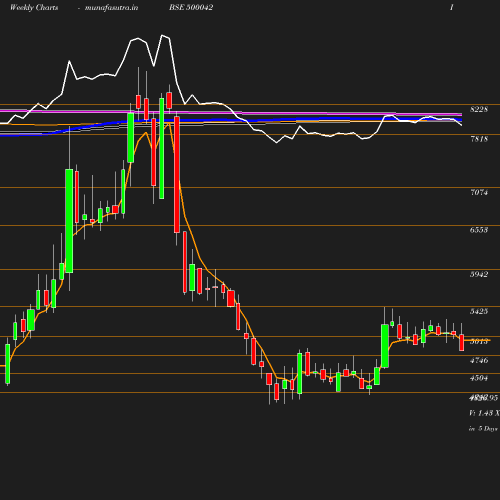500x500 pixels.
Task: Click the 8228 price level label
Action: 479,109
